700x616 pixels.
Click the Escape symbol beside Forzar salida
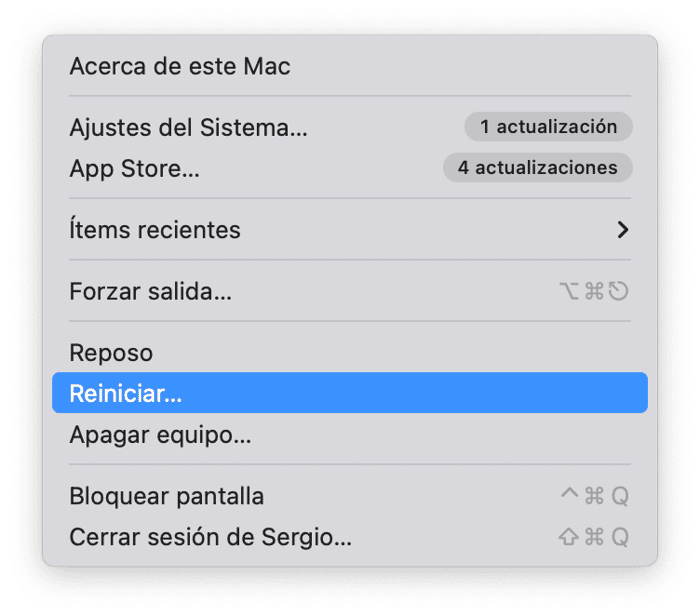(x=618, y=292)
